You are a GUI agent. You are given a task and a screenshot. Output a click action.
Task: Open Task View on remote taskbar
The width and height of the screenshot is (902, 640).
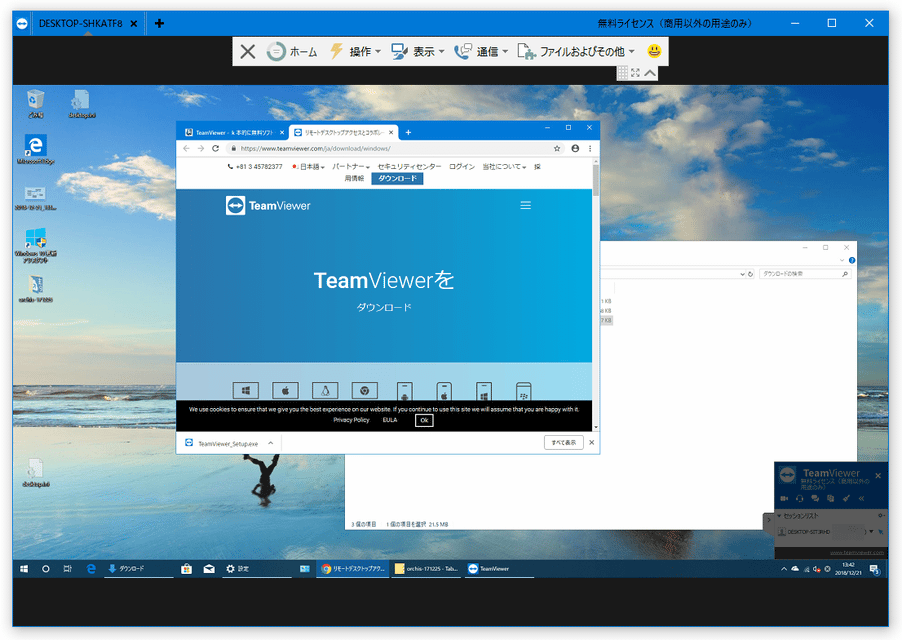pyautogui.click(x=67, y=569)
